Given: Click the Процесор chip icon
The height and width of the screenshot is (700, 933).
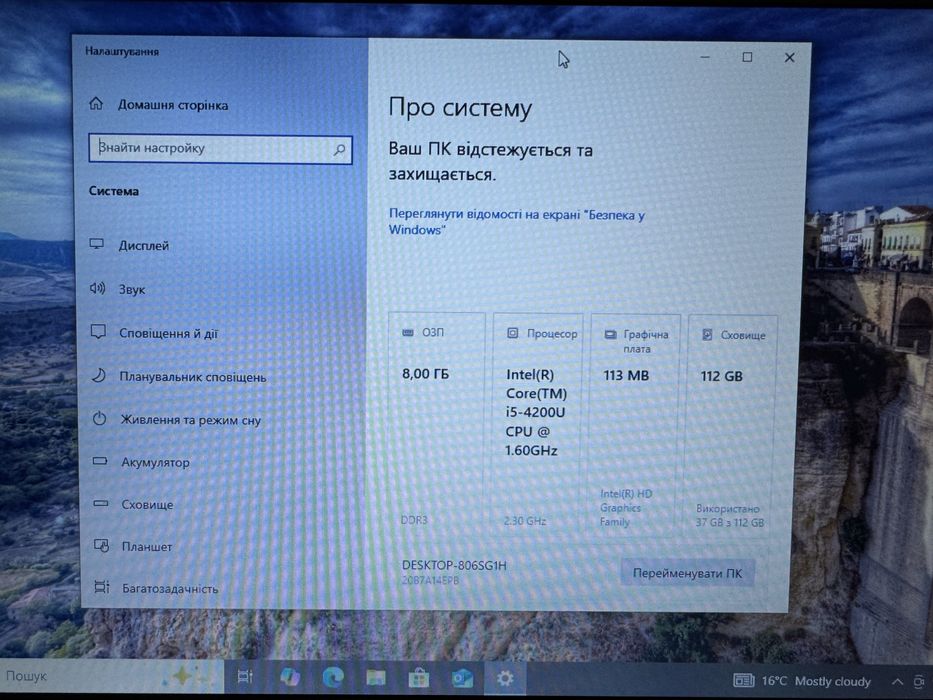Looking at the screenshot, I should [x=512, y=333].
